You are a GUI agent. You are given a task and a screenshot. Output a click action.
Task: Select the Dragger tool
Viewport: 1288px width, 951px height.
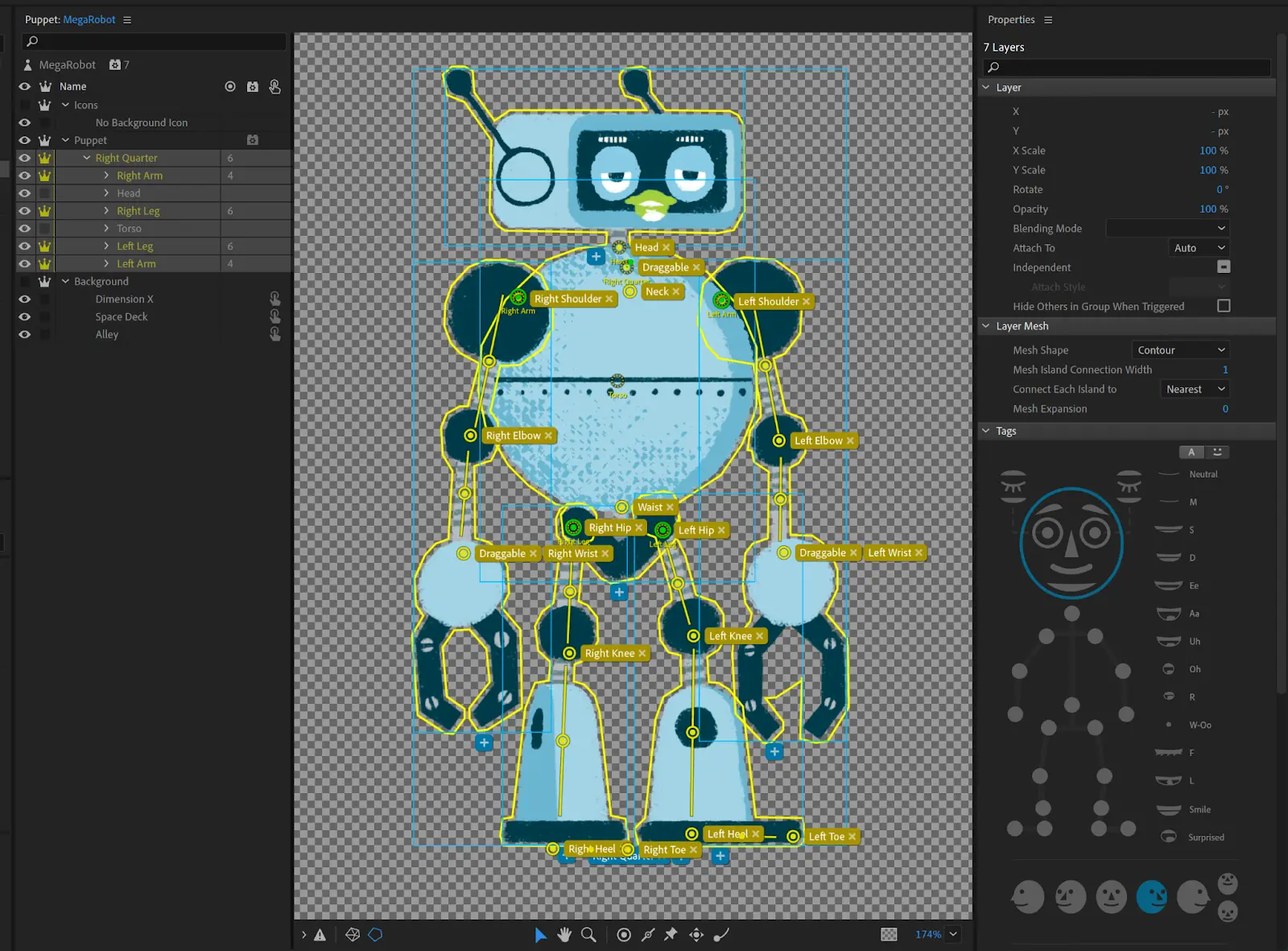coord(696,934)
